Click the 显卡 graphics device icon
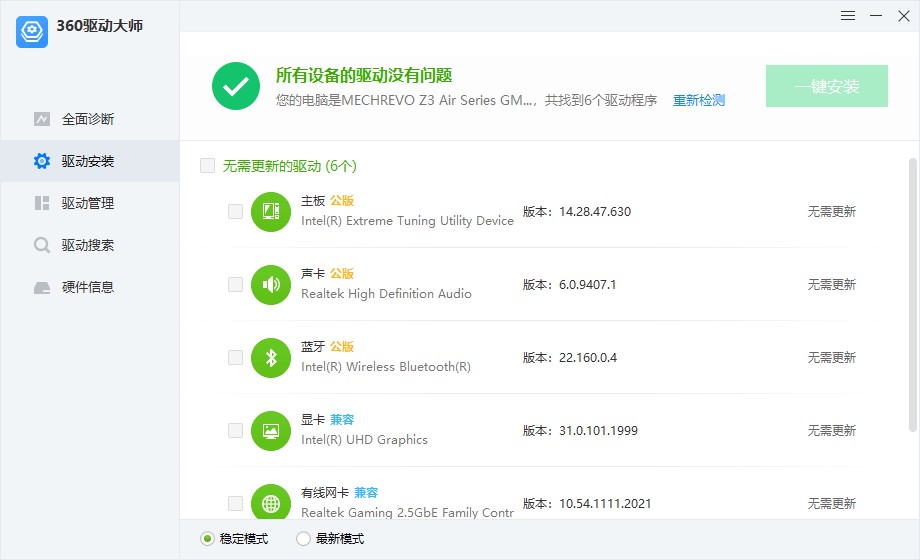 [270, 431]
